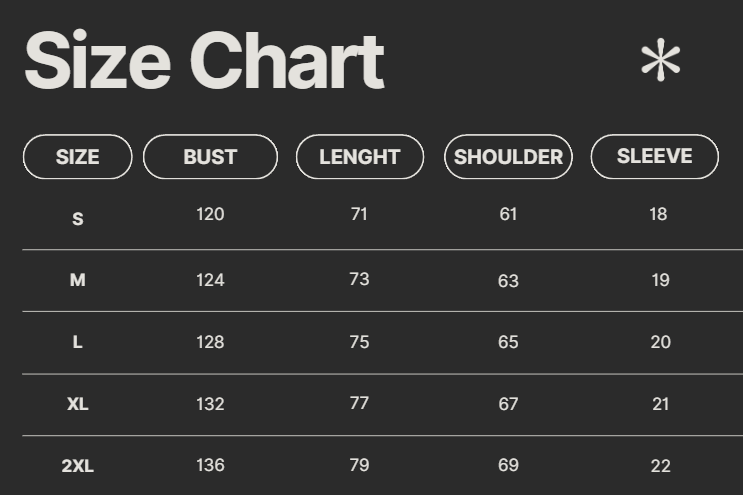The width and height of the screenshot is (743, 495).
Task: Select the S size row label
Action: tap(78, 218)
